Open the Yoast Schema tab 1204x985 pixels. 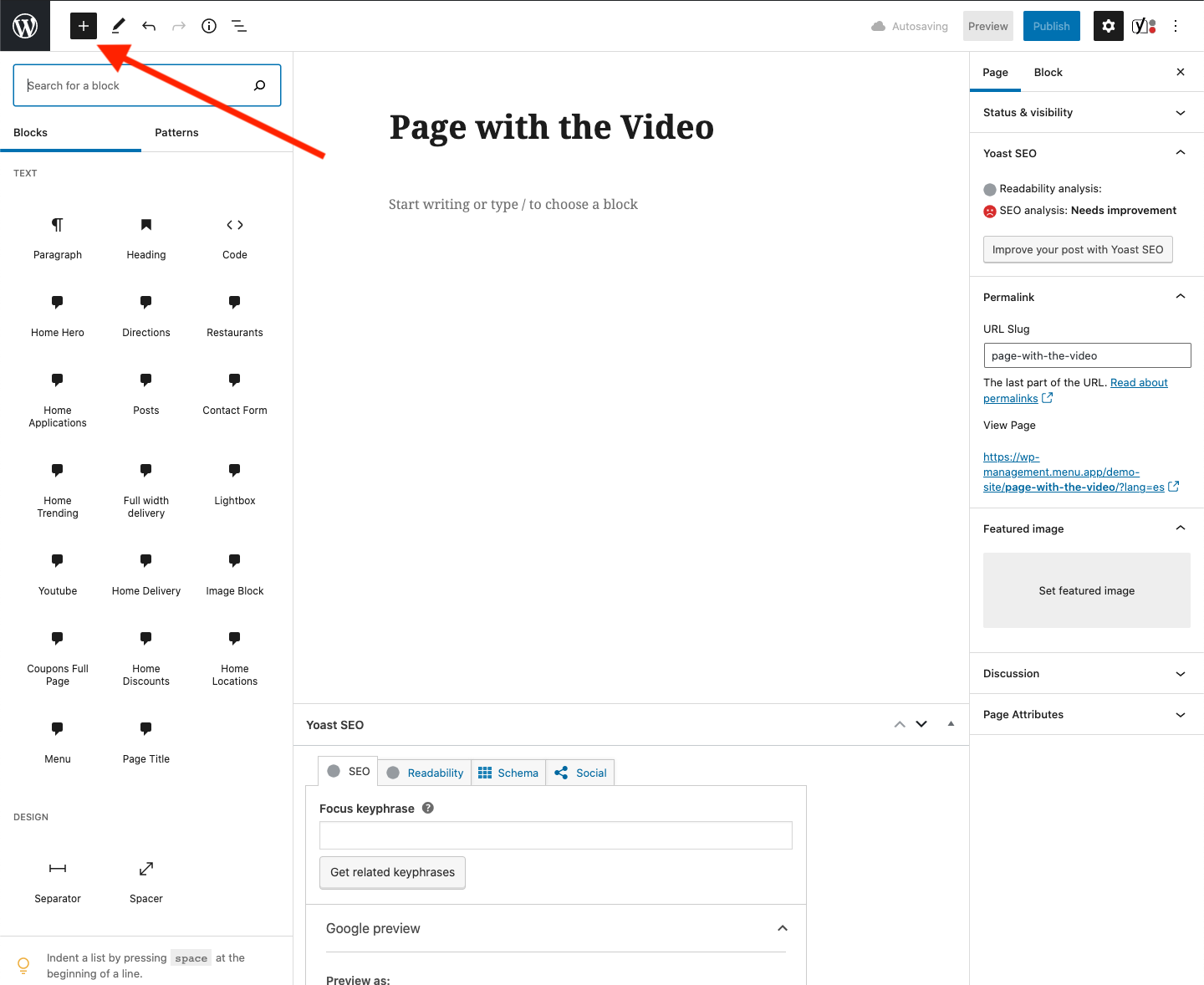coord(508,773)
